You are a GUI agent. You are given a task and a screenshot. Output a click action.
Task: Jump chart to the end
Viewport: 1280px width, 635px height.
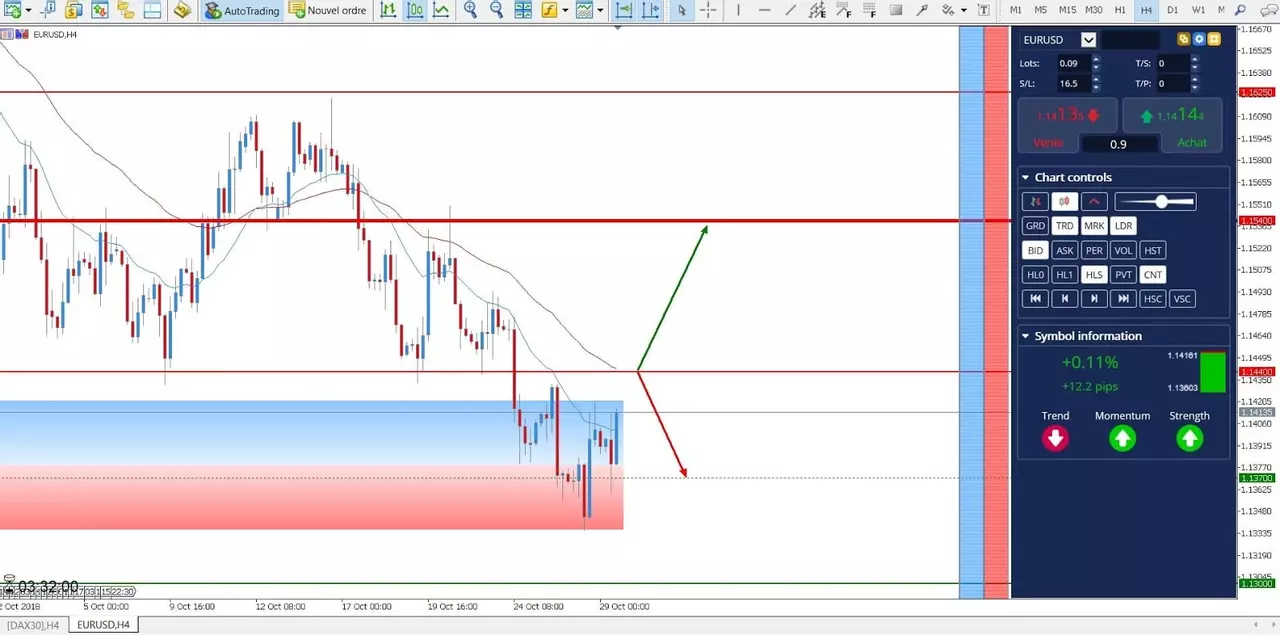point(1123,299)
